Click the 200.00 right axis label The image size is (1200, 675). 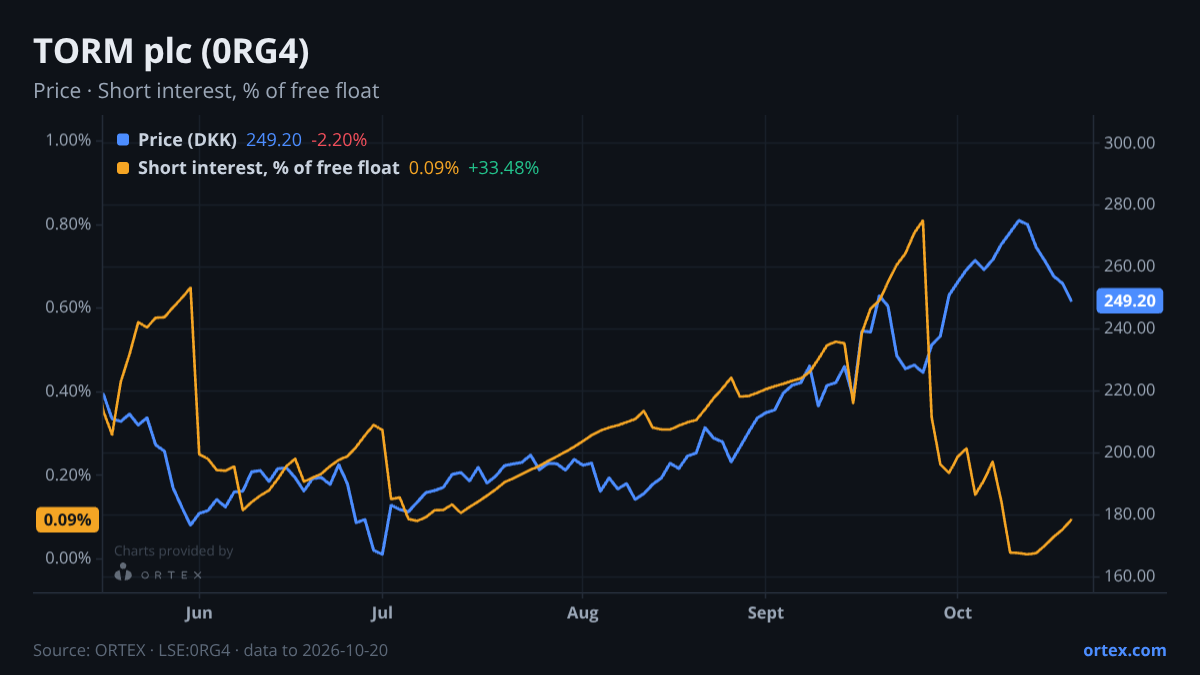tap(1131, 453)
